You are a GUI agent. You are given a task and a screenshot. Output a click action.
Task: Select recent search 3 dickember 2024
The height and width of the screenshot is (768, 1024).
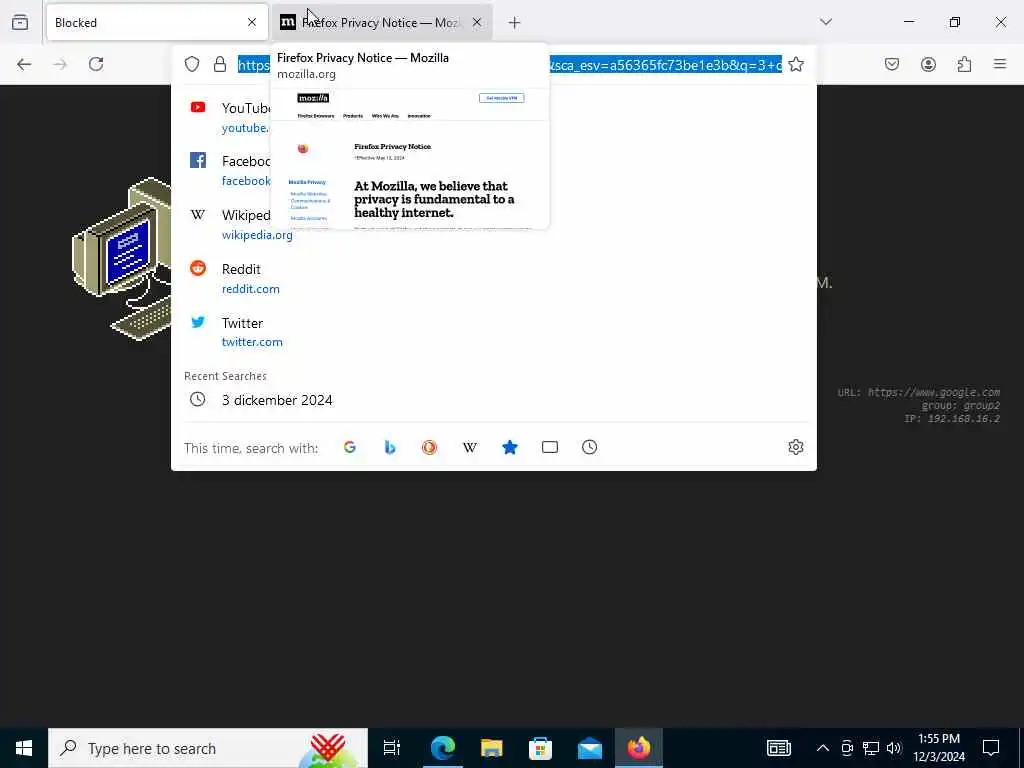pos(494,400)
